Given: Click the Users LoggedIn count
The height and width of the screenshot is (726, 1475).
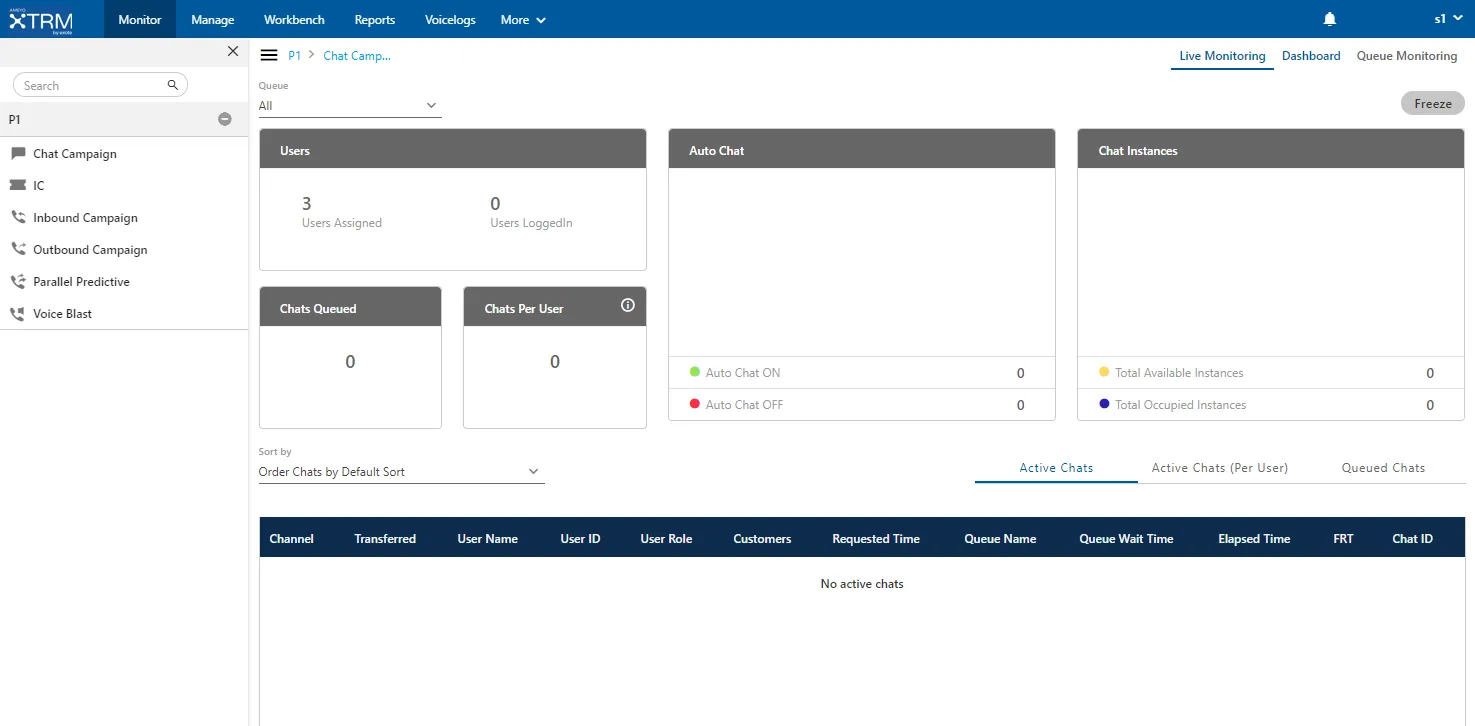Looking at the screenshot, I should click(x=495, y=204).
